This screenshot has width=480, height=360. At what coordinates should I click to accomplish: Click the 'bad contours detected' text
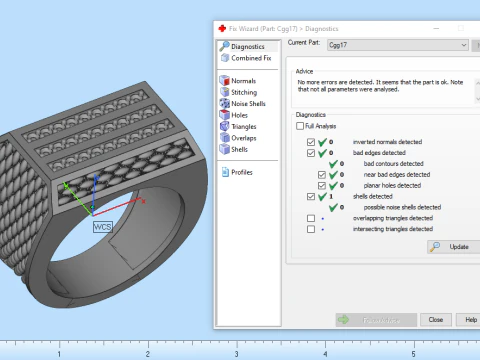(x=393, y=164)
